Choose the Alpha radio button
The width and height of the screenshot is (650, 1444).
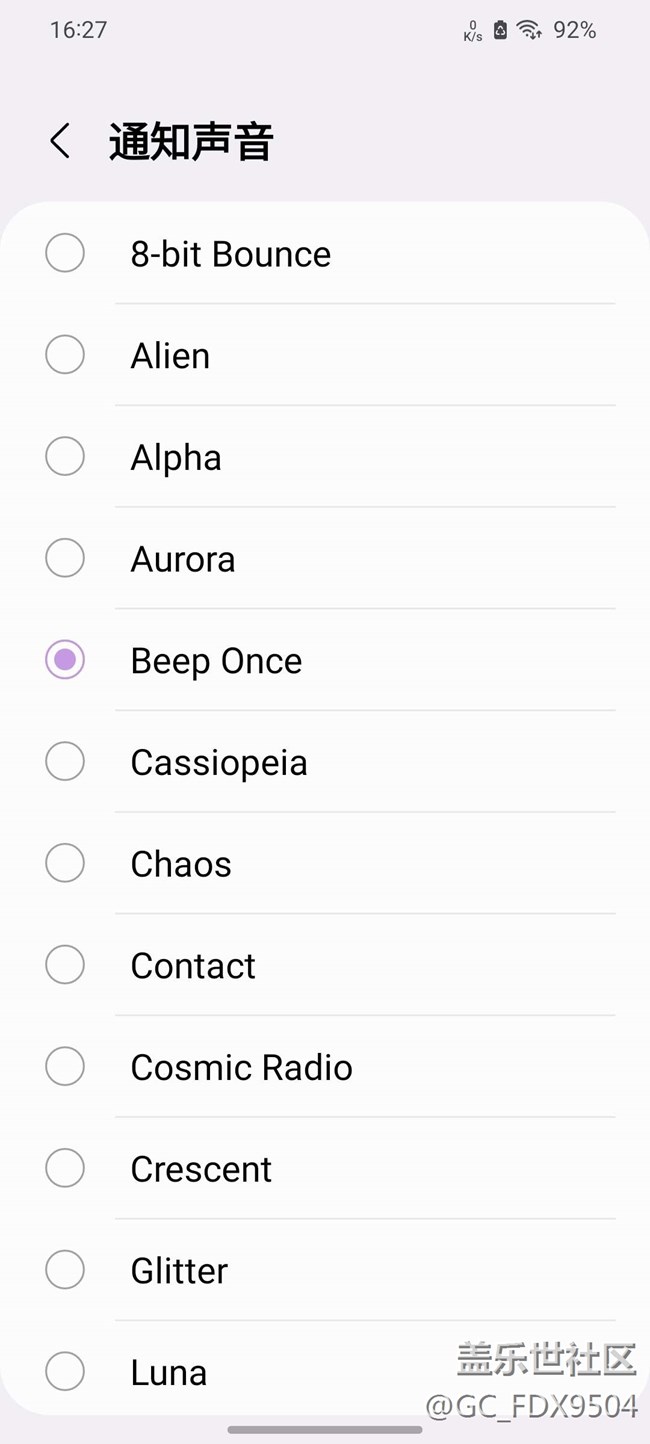tap(65, 457)
